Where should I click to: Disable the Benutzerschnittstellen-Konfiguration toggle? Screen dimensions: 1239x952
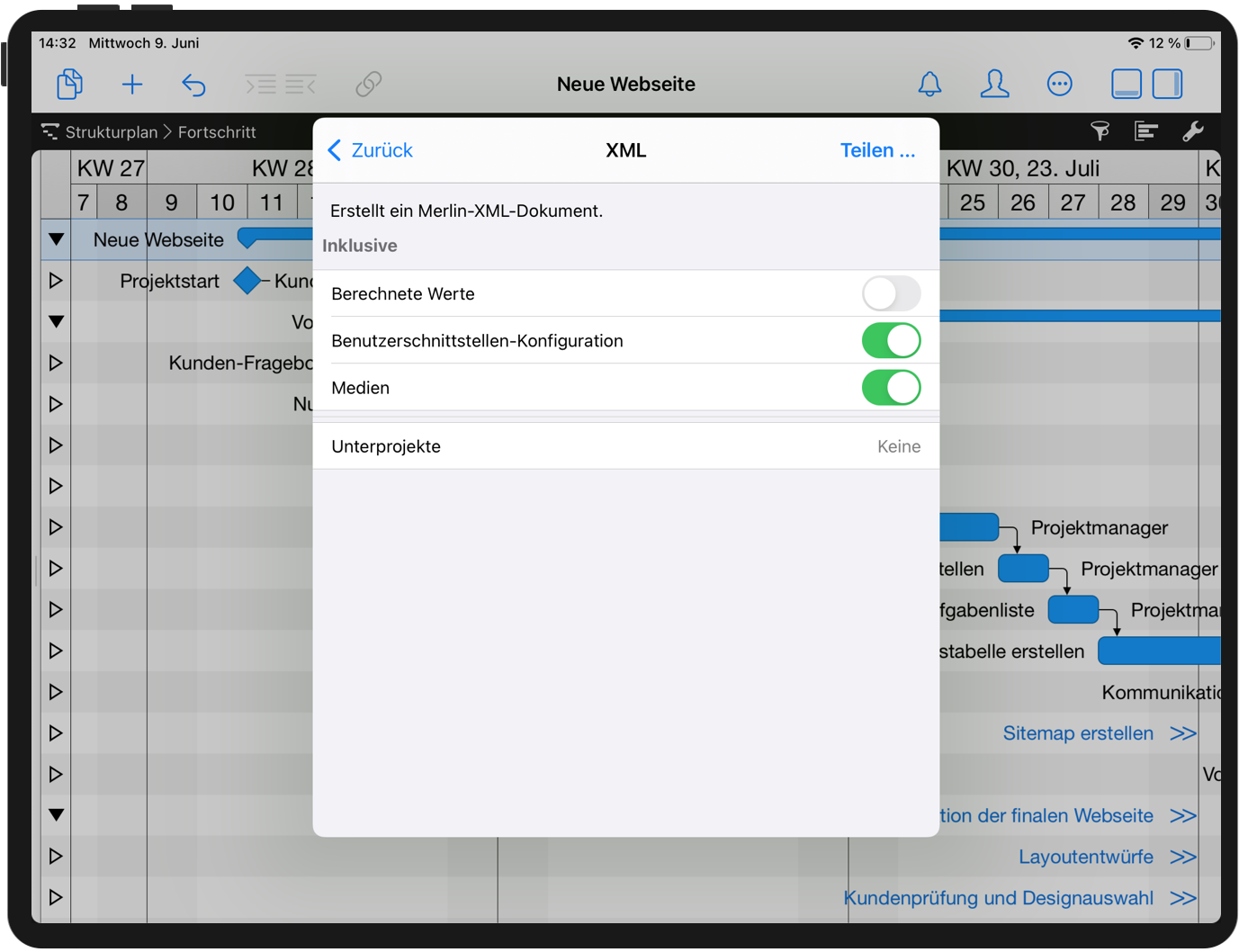point(891,340)
